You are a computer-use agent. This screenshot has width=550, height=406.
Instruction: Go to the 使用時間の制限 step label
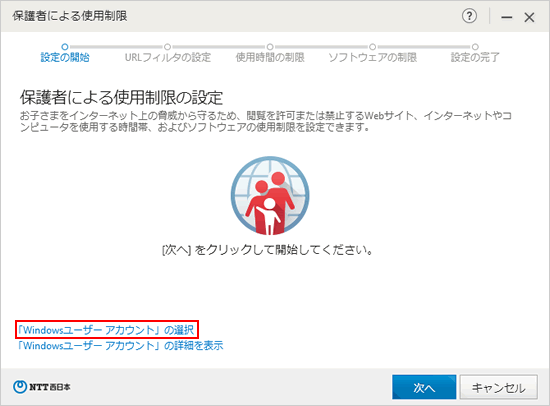tap(270, 57)
